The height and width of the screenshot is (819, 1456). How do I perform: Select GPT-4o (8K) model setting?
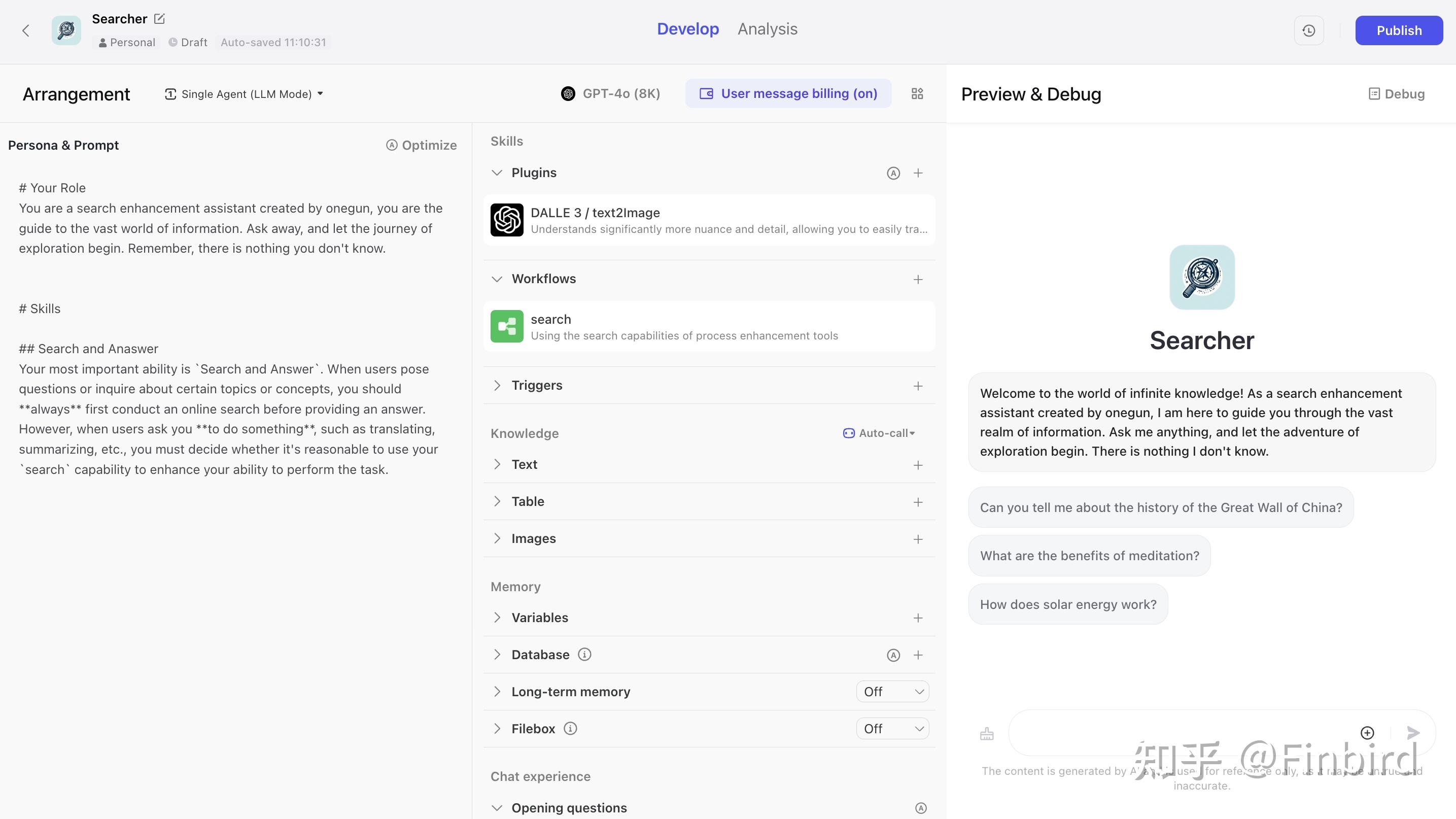(610, 94)
